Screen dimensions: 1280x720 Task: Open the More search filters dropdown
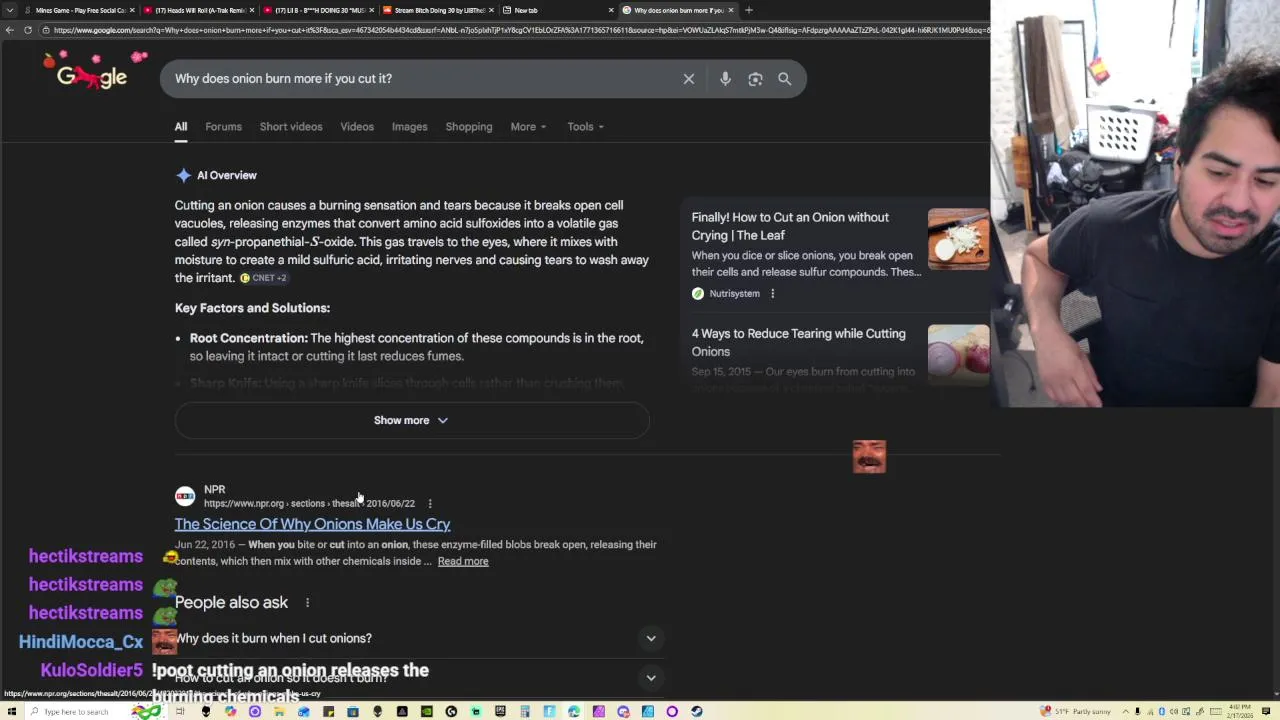point(528,127)
